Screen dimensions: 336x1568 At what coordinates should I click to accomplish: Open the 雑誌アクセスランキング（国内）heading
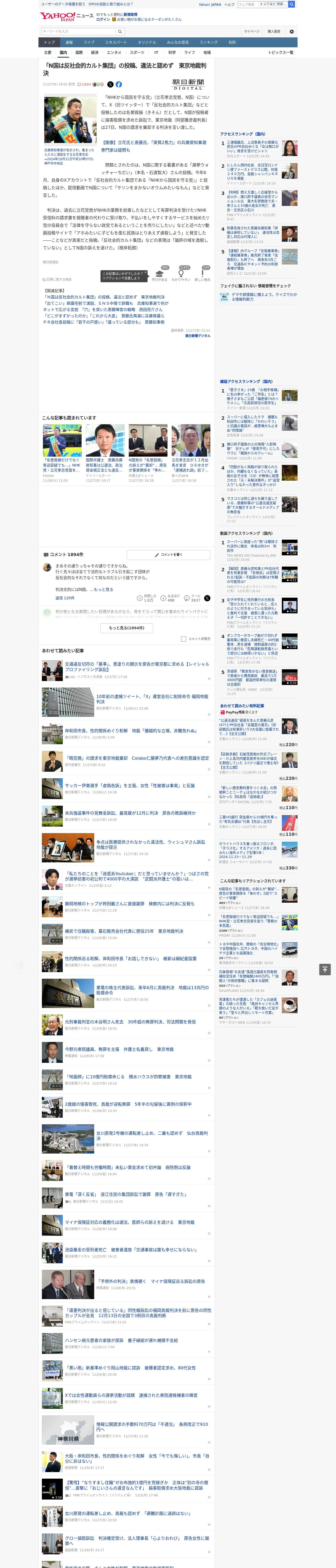(246, 382)
